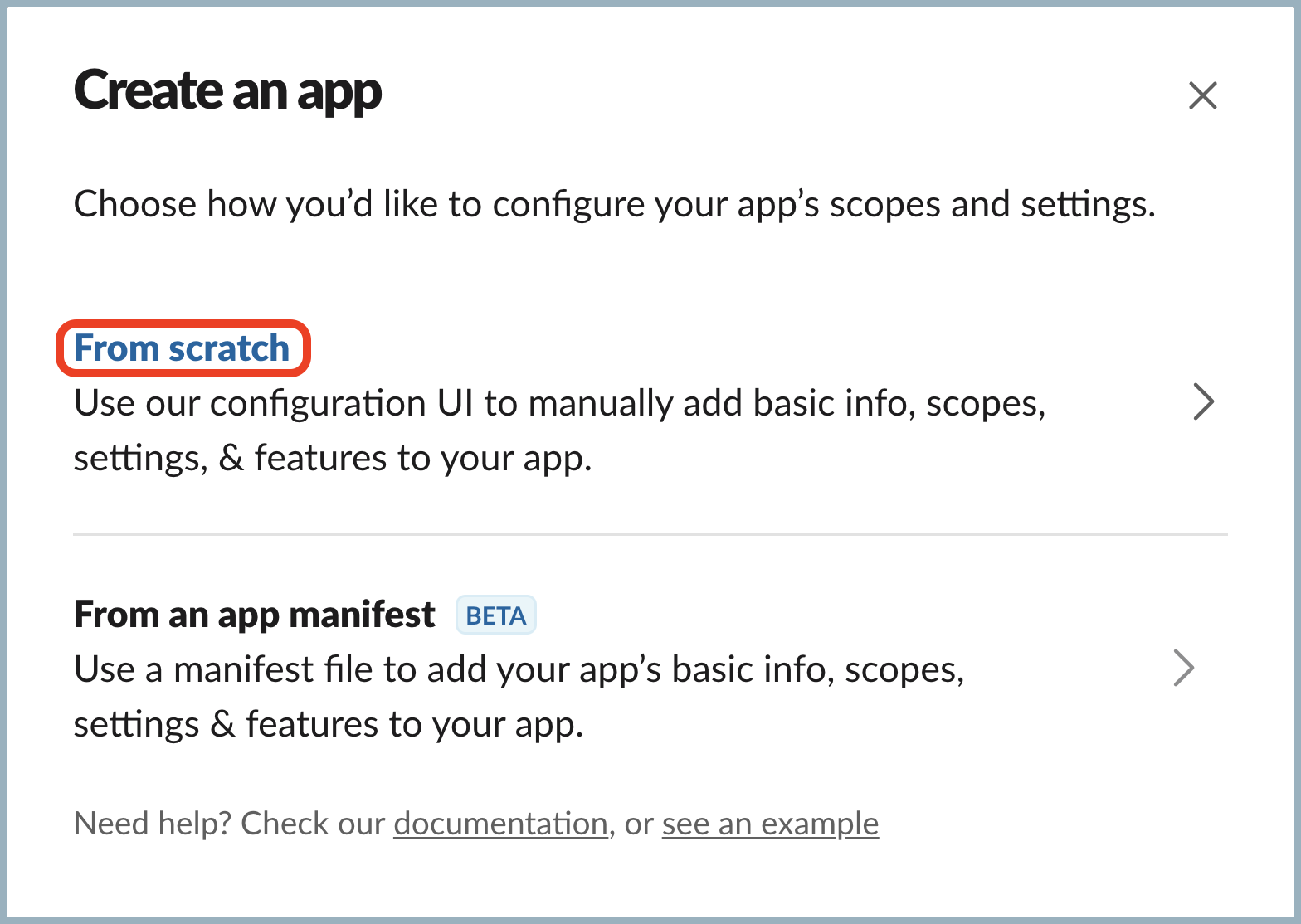This screenshot has height=924, width=1301.
Task: Click the 'Use a manifest file' description line
Action: (x=519, y=670)
